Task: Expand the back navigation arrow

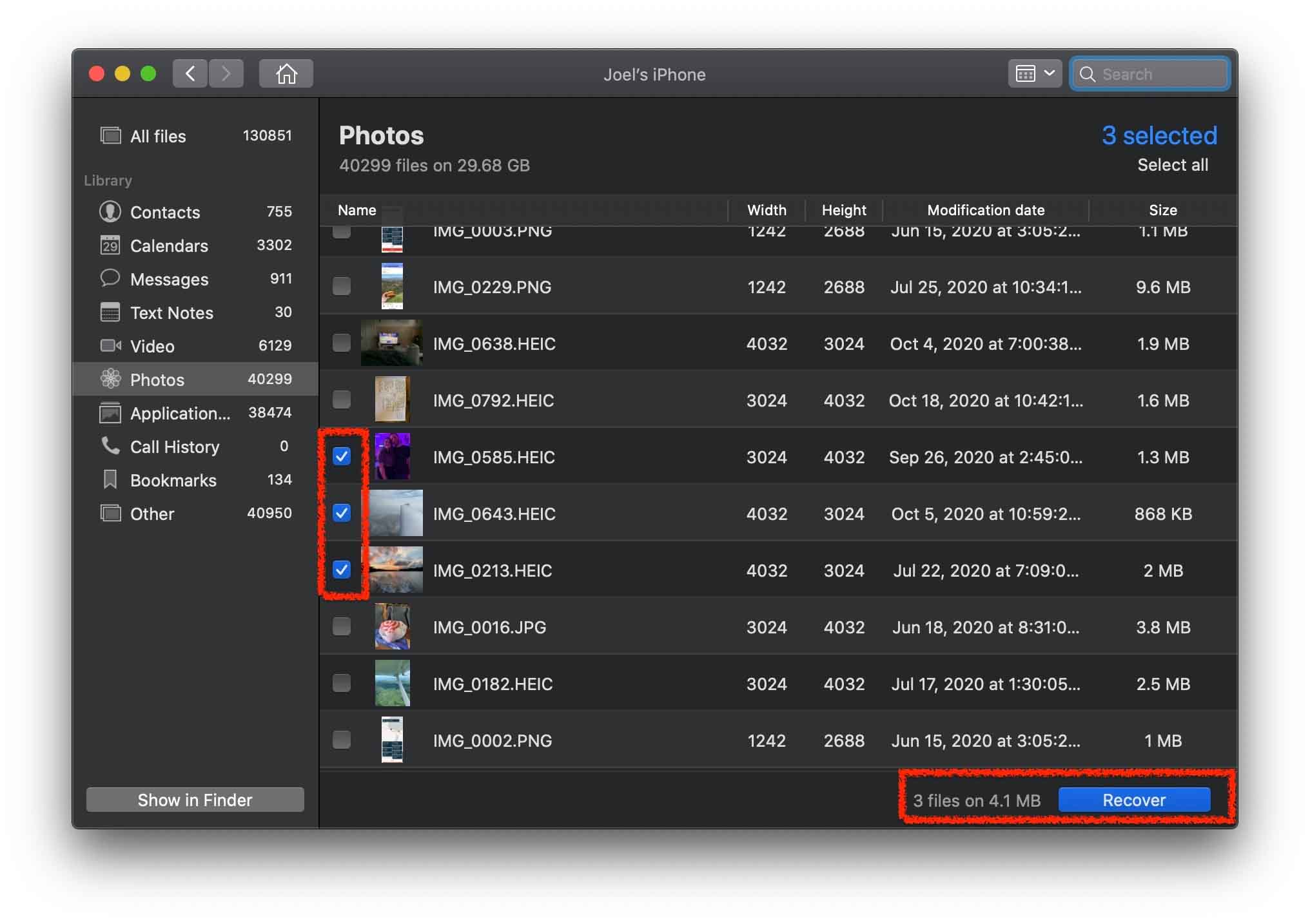Action: (190, 73)
